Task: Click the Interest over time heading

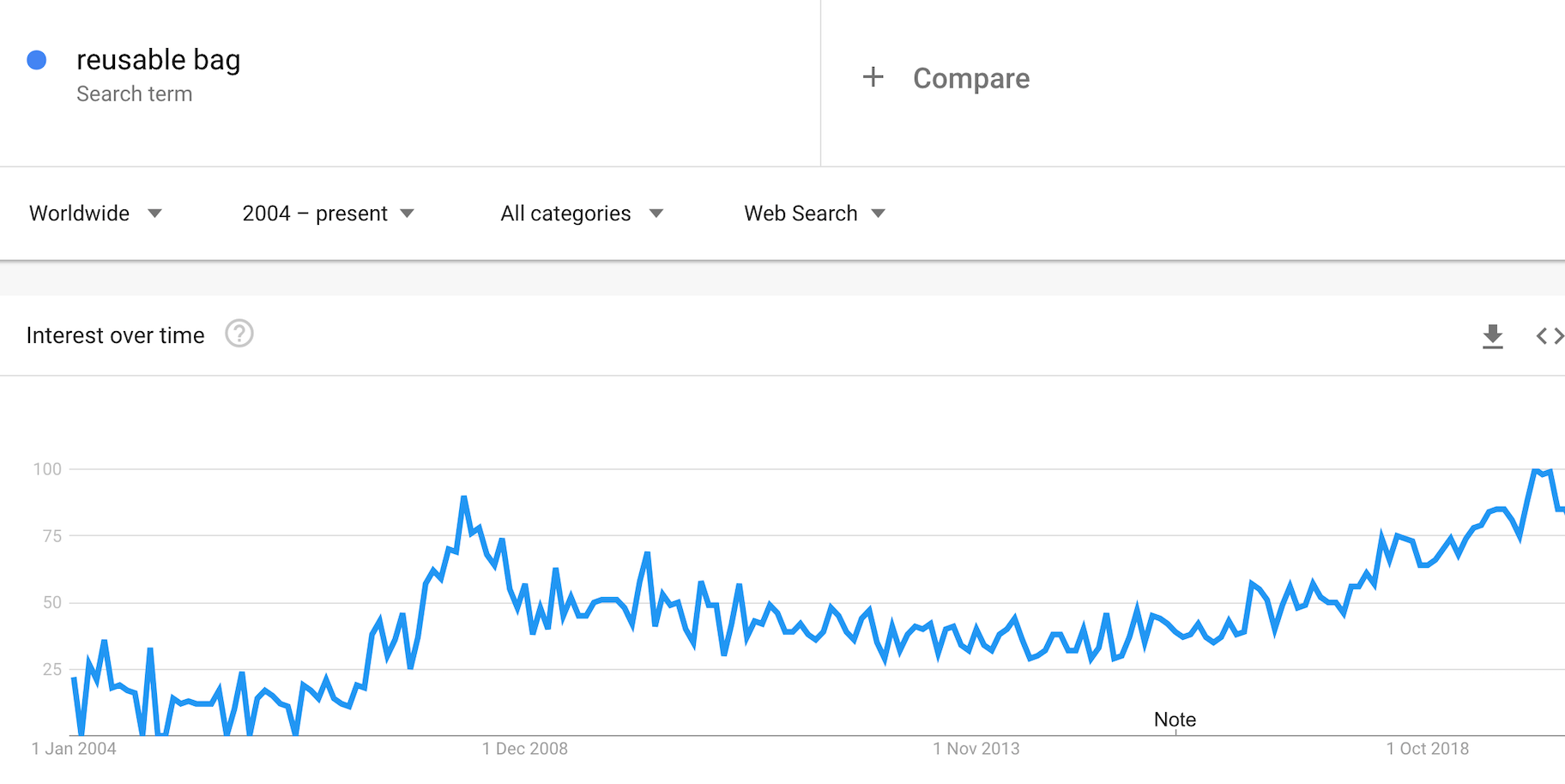Action: [116, 335]
